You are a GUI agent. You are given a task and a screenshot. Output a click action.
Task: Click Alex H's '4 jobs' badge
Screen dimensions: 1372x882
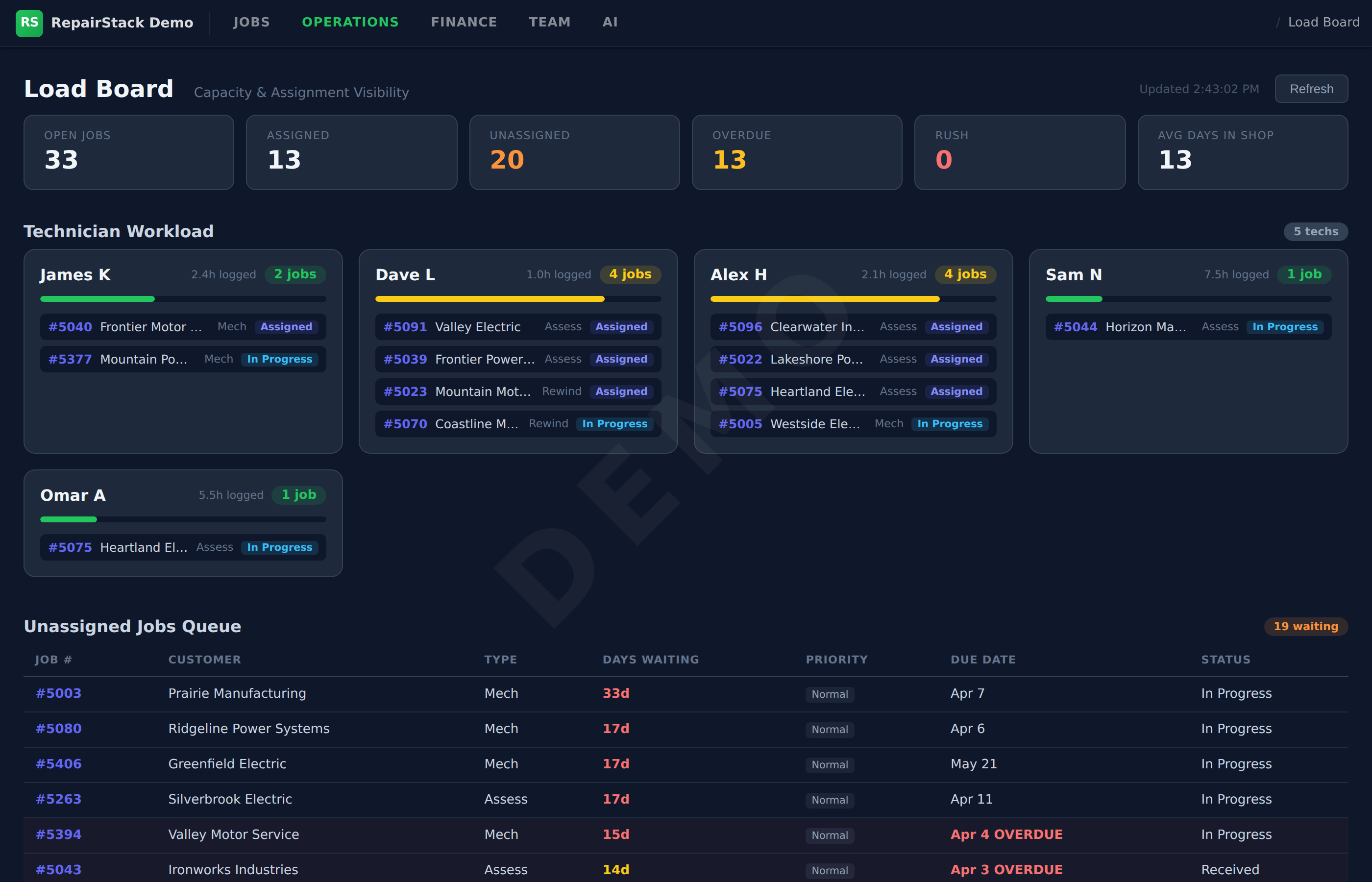pos(965,274)
